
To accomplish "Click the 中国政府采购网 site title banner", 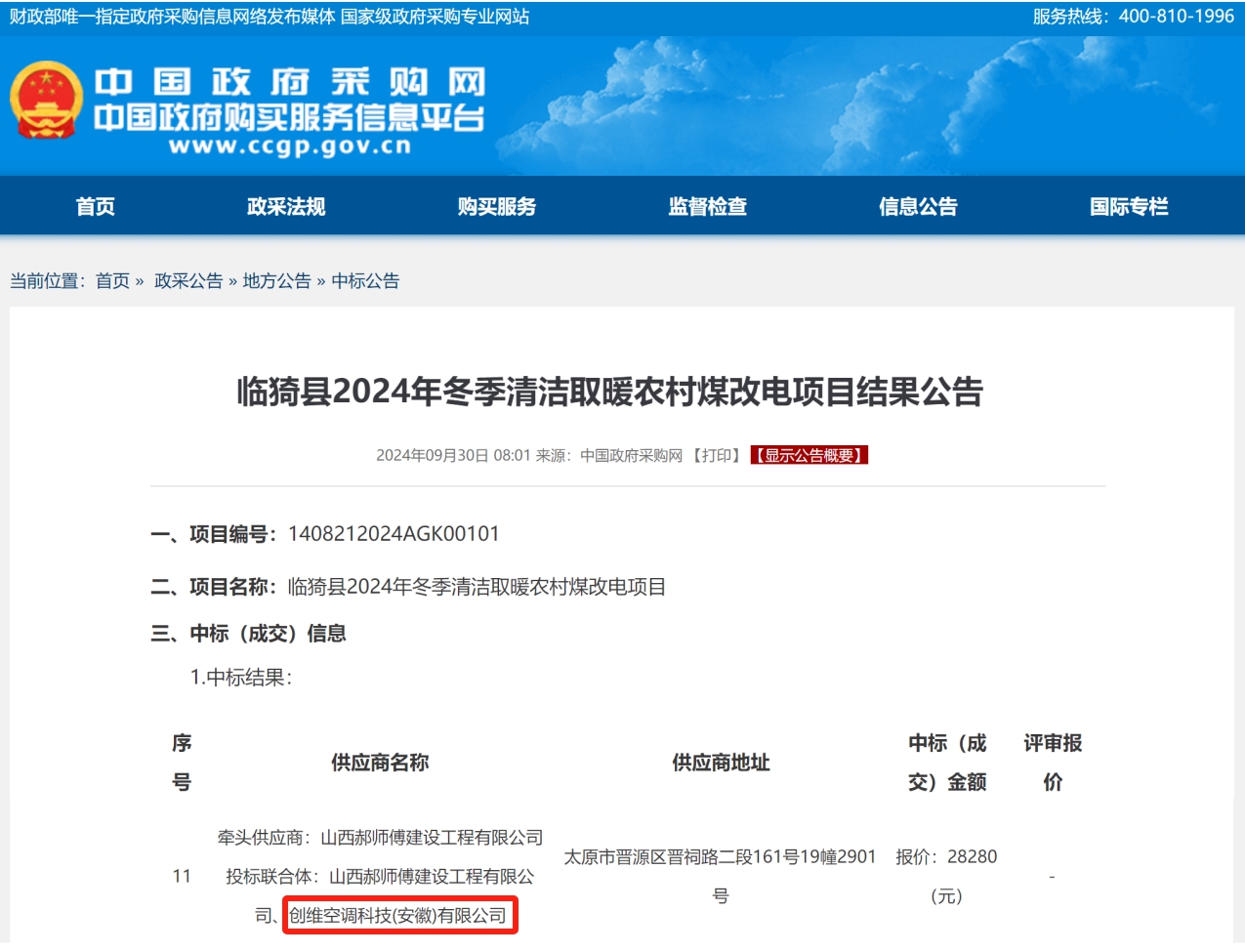I will (290, 82).
